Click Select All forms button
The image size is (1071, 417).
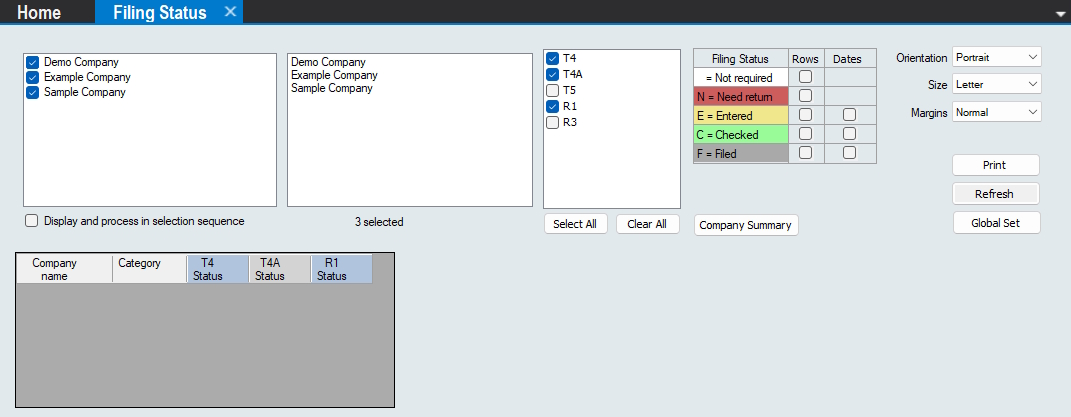point(575,224)
